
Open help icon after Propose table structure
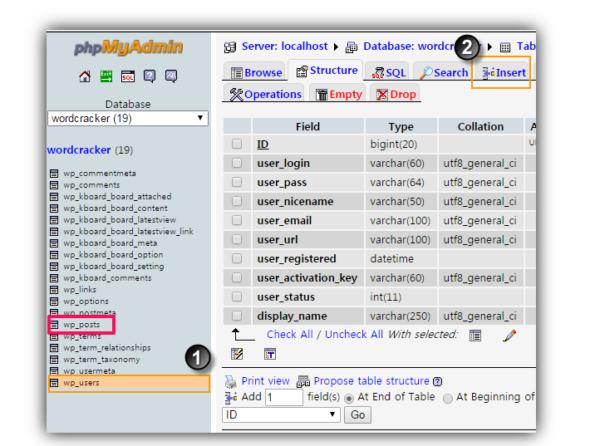pos(437,381)
